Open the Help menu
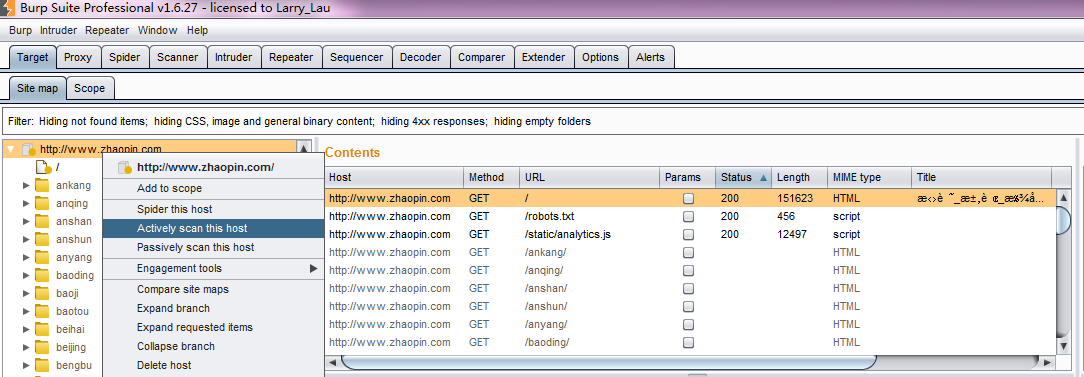Viewport: 1084px width, 377px height. click(197, 30)
